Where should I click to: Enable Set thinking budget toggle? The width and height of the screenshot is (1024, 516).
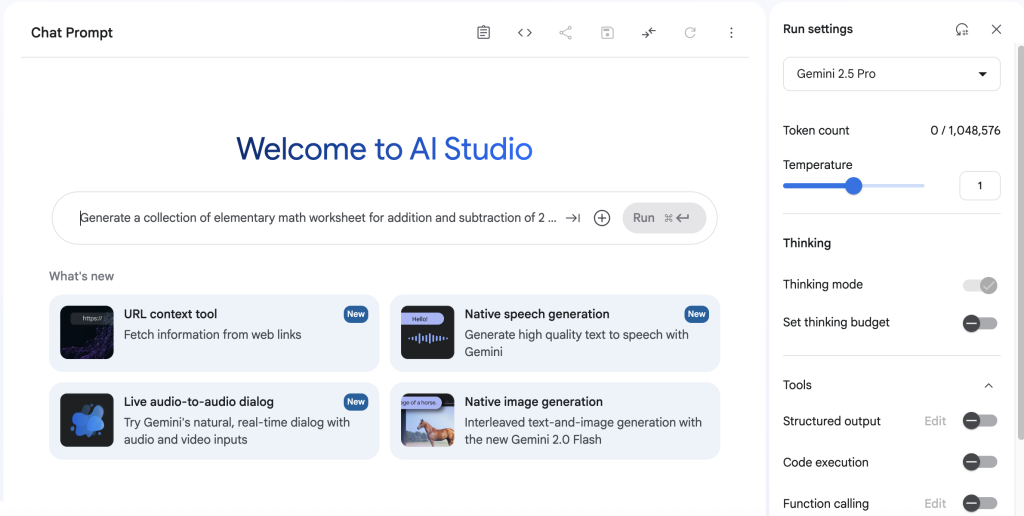pyautogui.click(x=980, y=323)
